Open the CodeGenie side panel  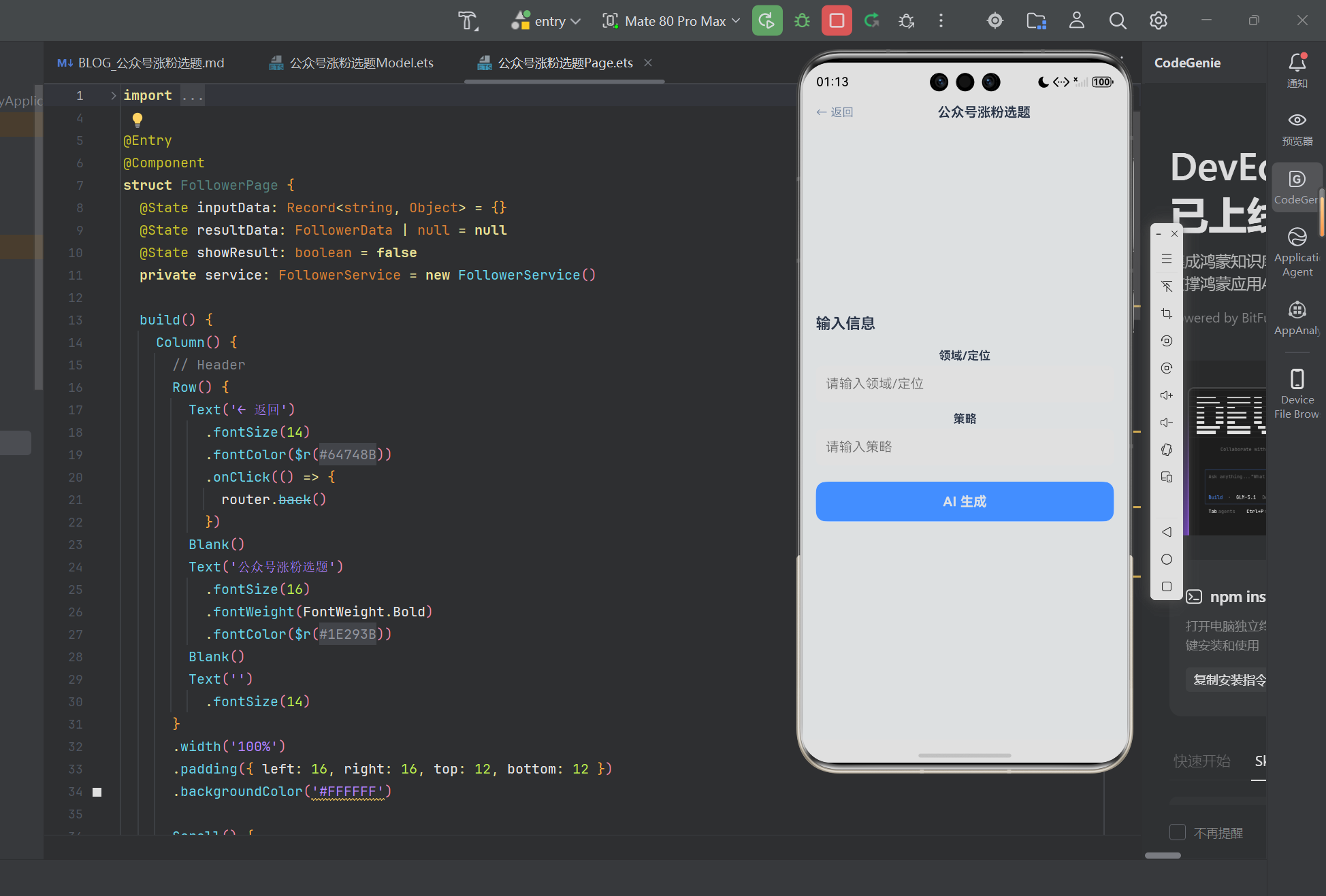[1297, 187]
